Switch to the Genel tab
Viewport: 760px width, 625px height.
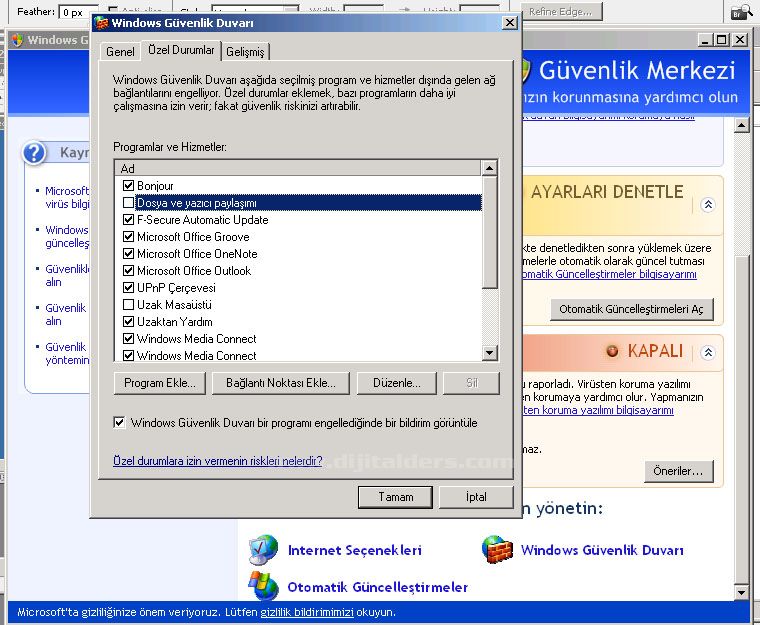tap(120, 52)
